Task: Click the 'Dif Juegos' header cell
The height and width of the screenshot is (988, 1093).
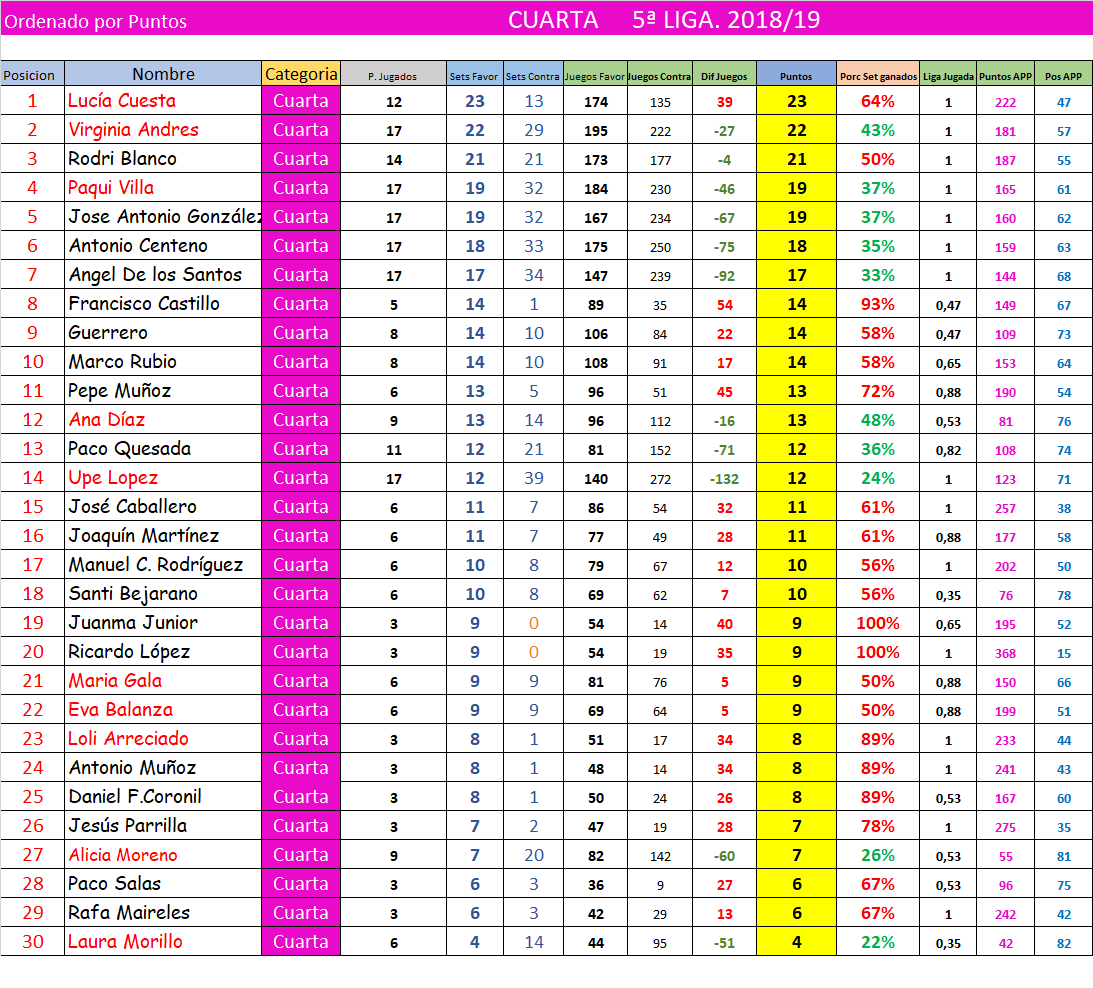Action: point(724,75)
